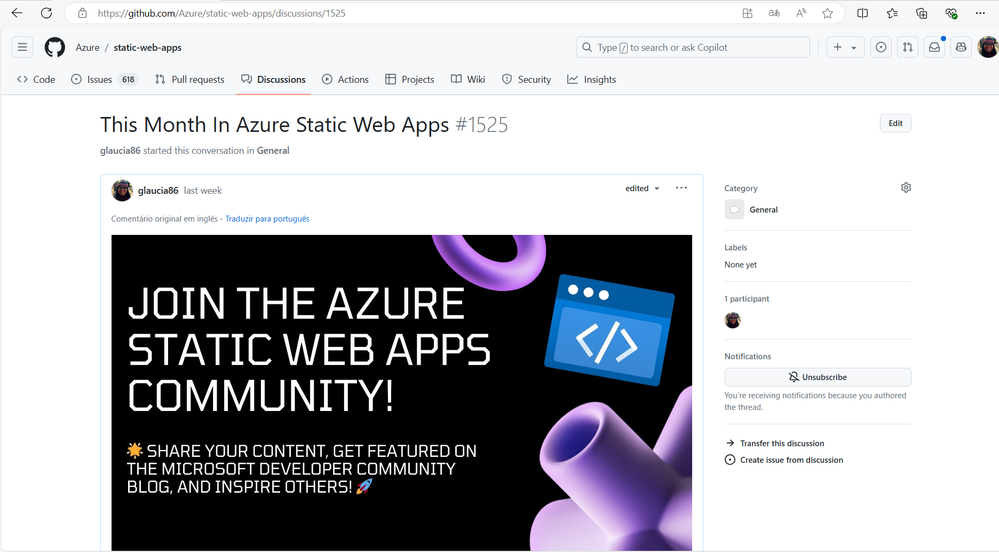Open the favorites list icon in the browser toolbar

click(x=892, y=13)
